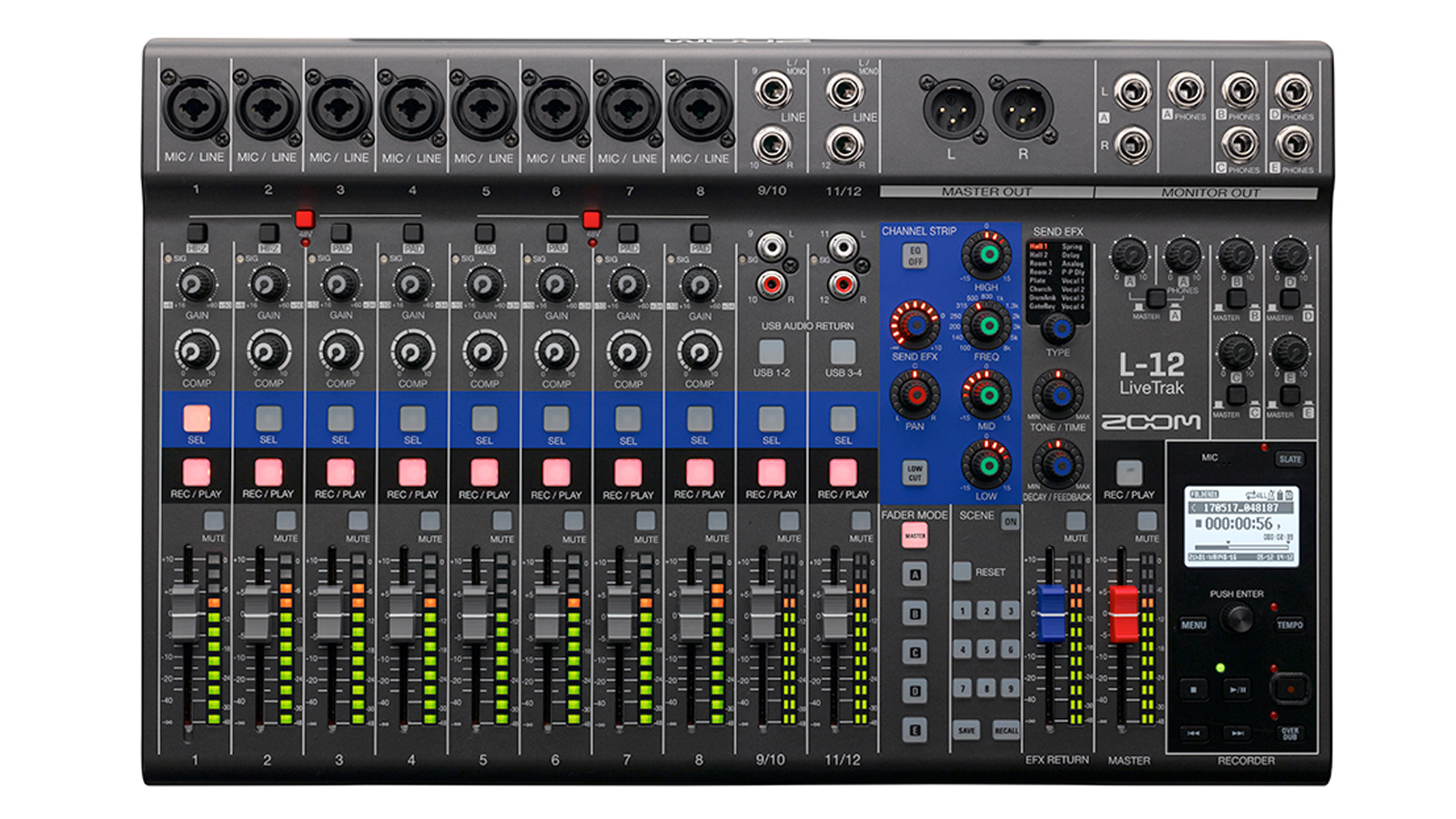Viewport: 1456px width, 819px height.
Task: Toggle the red 48V switch for channels 5-8
Action: click(x=591, y=219)
